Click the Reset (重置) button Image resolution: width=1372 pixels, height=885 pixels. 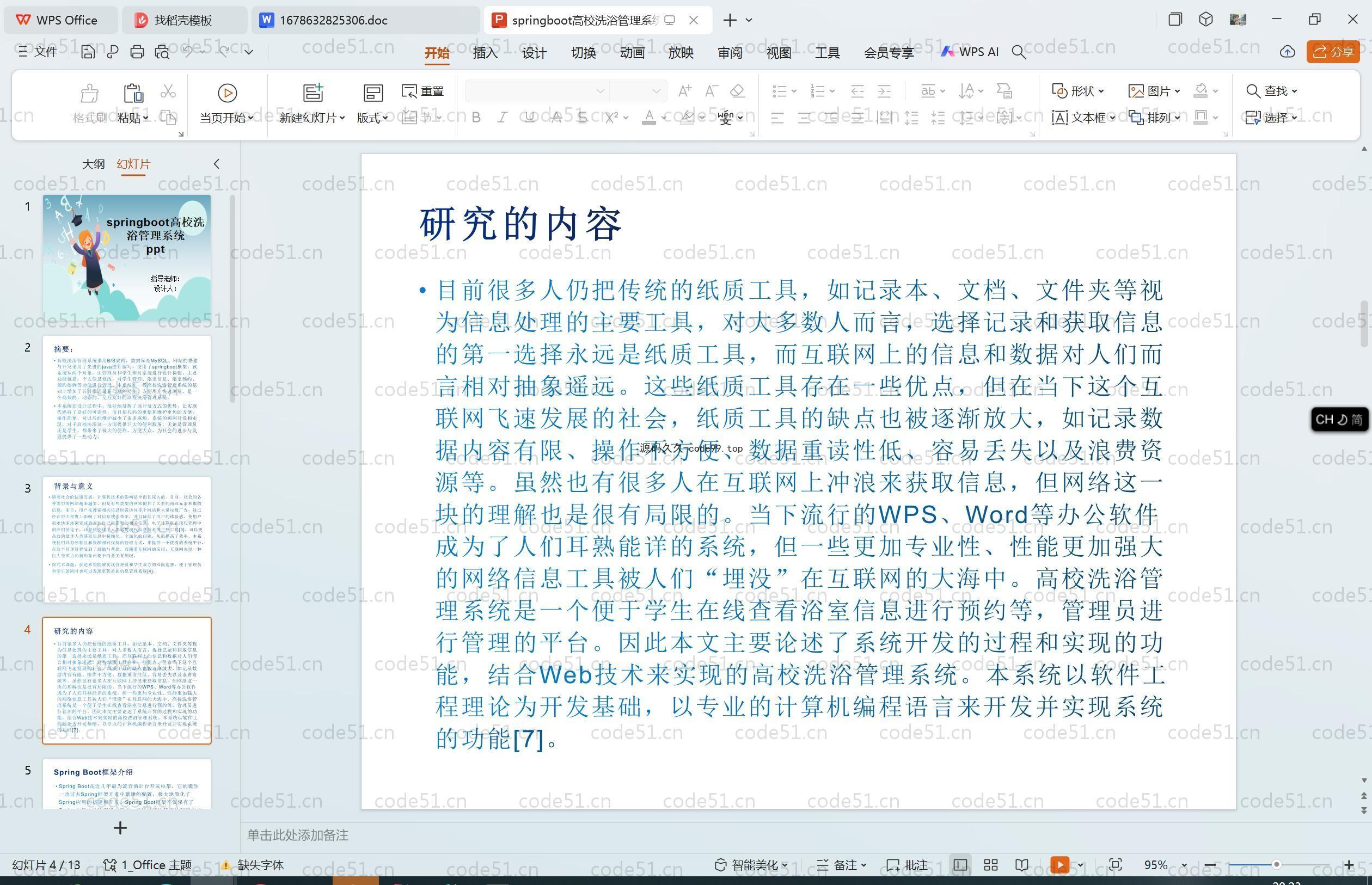(x=423, y=91)
